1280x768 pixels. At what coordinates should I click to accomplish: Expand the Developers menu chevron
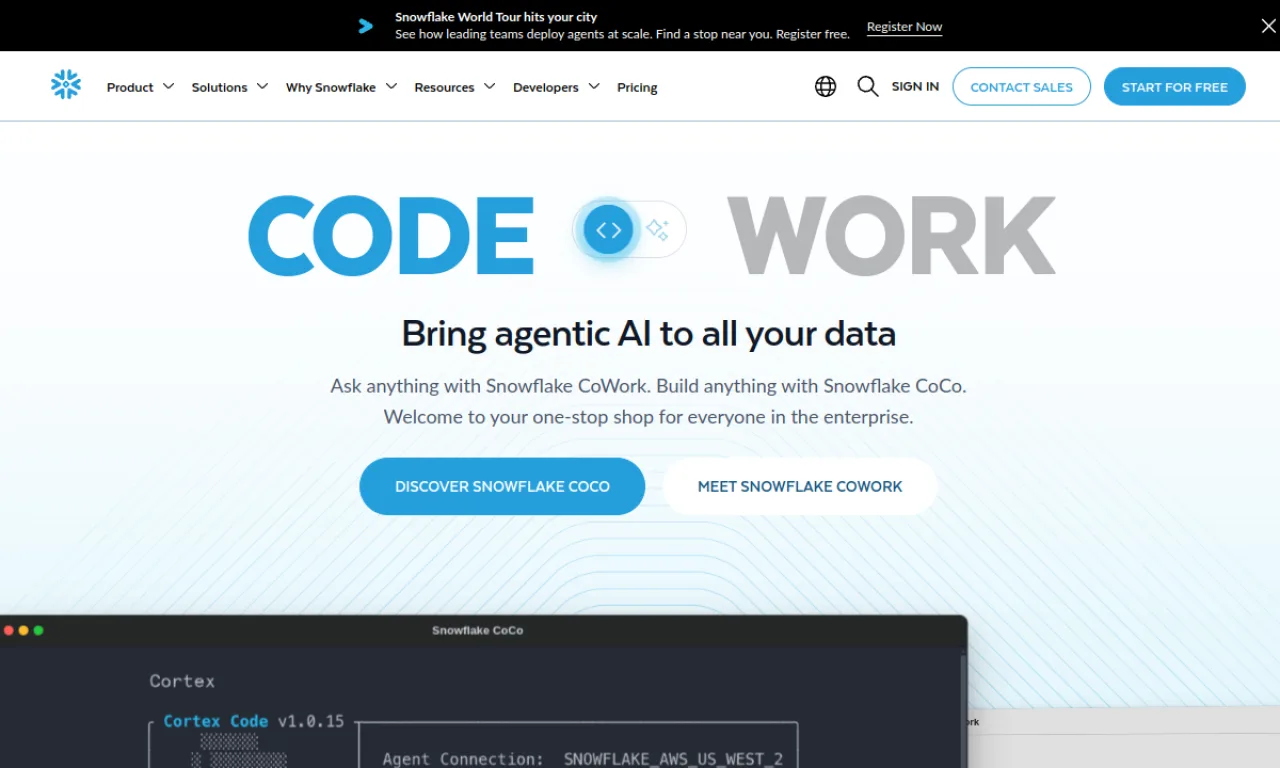(x=594, y=87)
